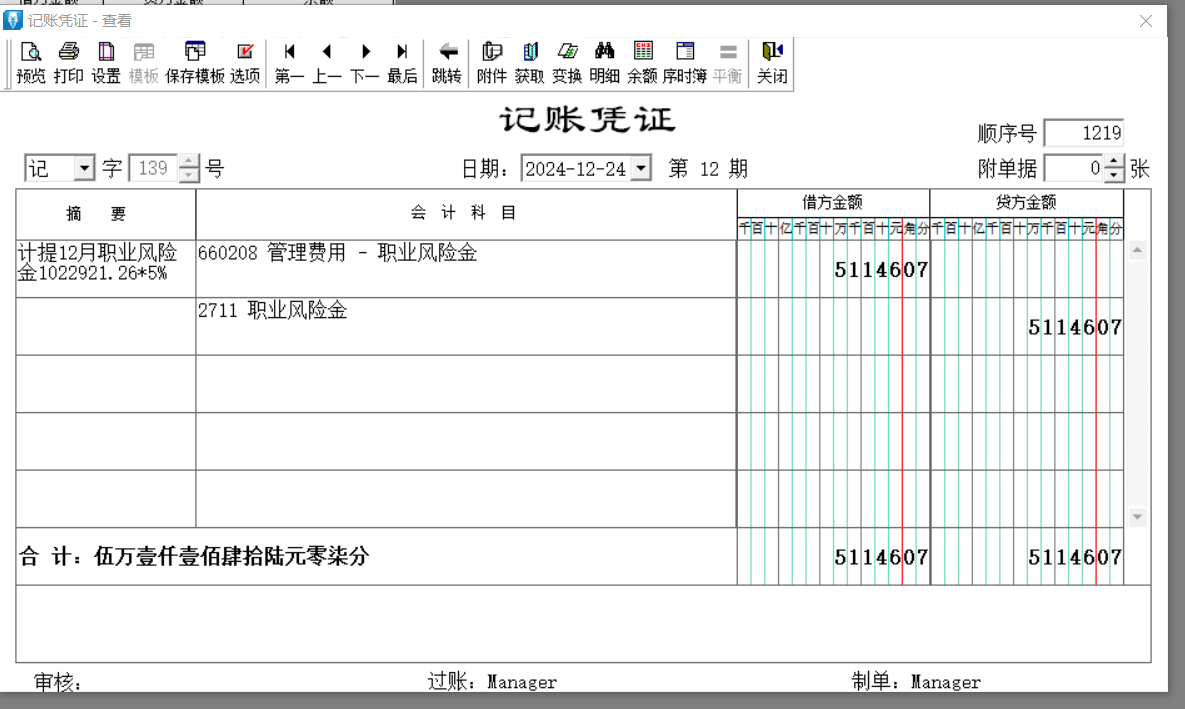Click the 顺序号 field showing 1219
Screen dimensions: 1185x709
point(1084,133)
